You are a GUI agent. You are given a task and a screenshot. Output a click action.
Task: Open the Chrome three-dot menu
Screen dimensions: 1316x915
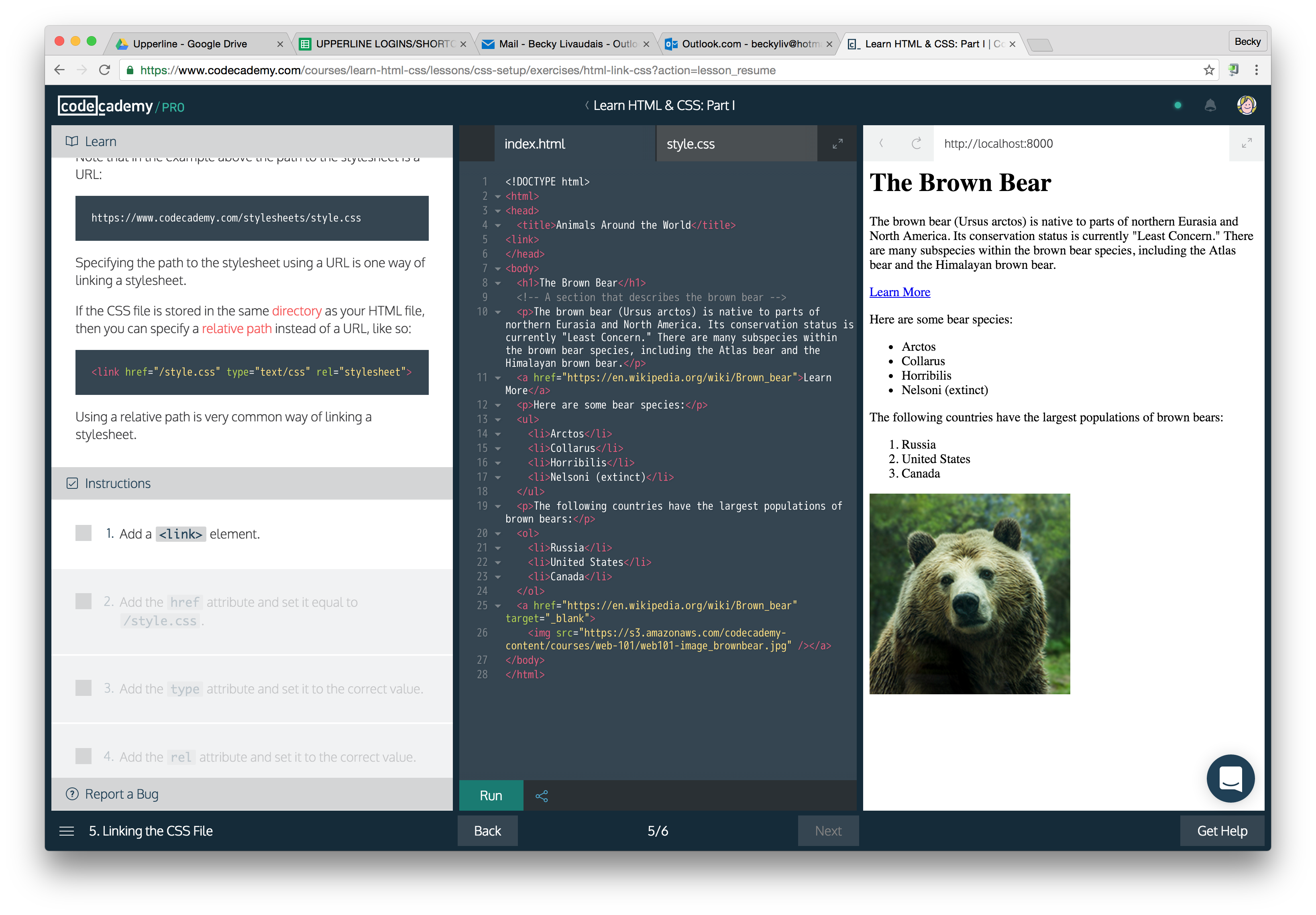click(1257, 70)
